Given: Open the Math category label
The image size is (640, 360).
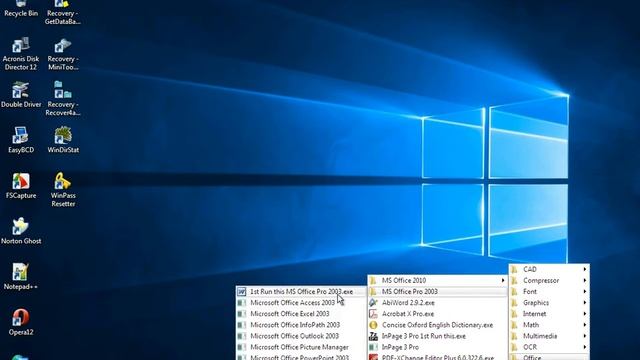Looking at the screenshot, I should 531,325.
